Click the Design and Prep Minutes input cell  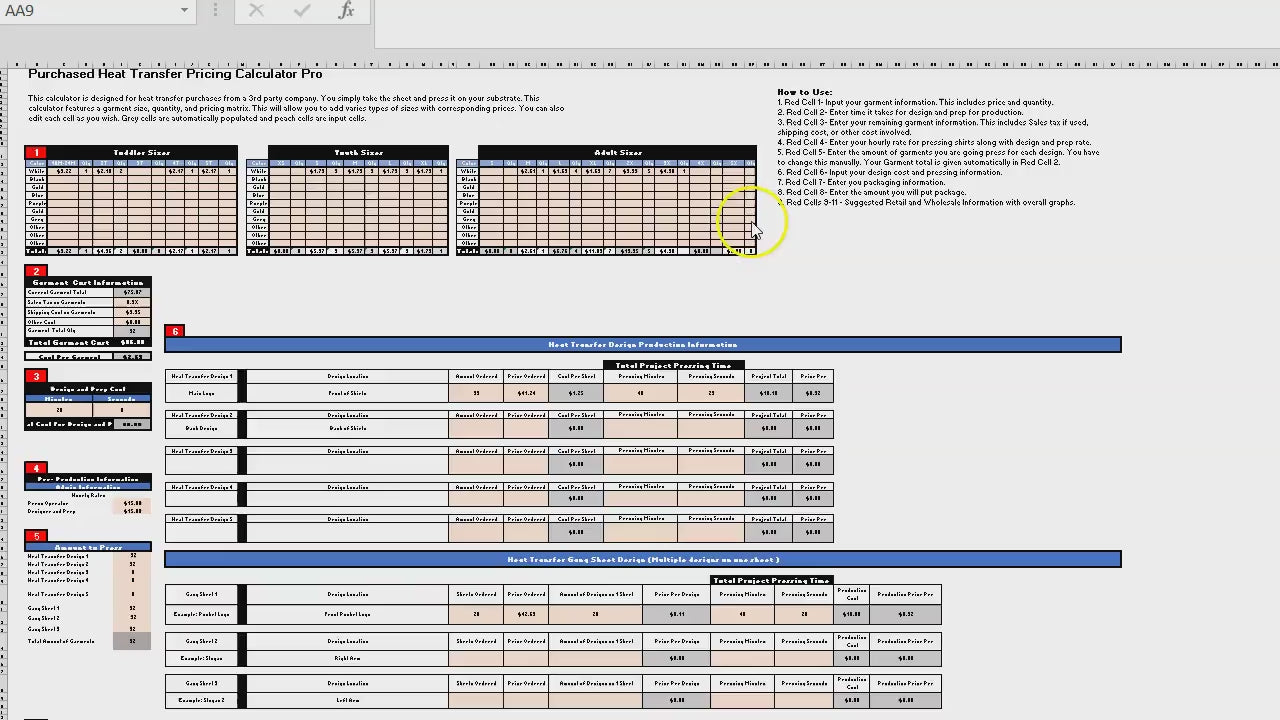click(x=59, y=410)
